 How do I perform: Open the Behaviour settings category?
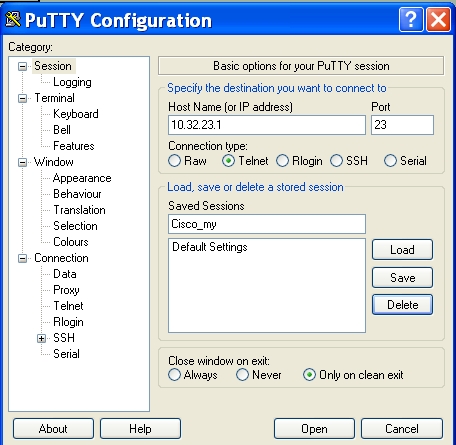click(x=77, y=194)
